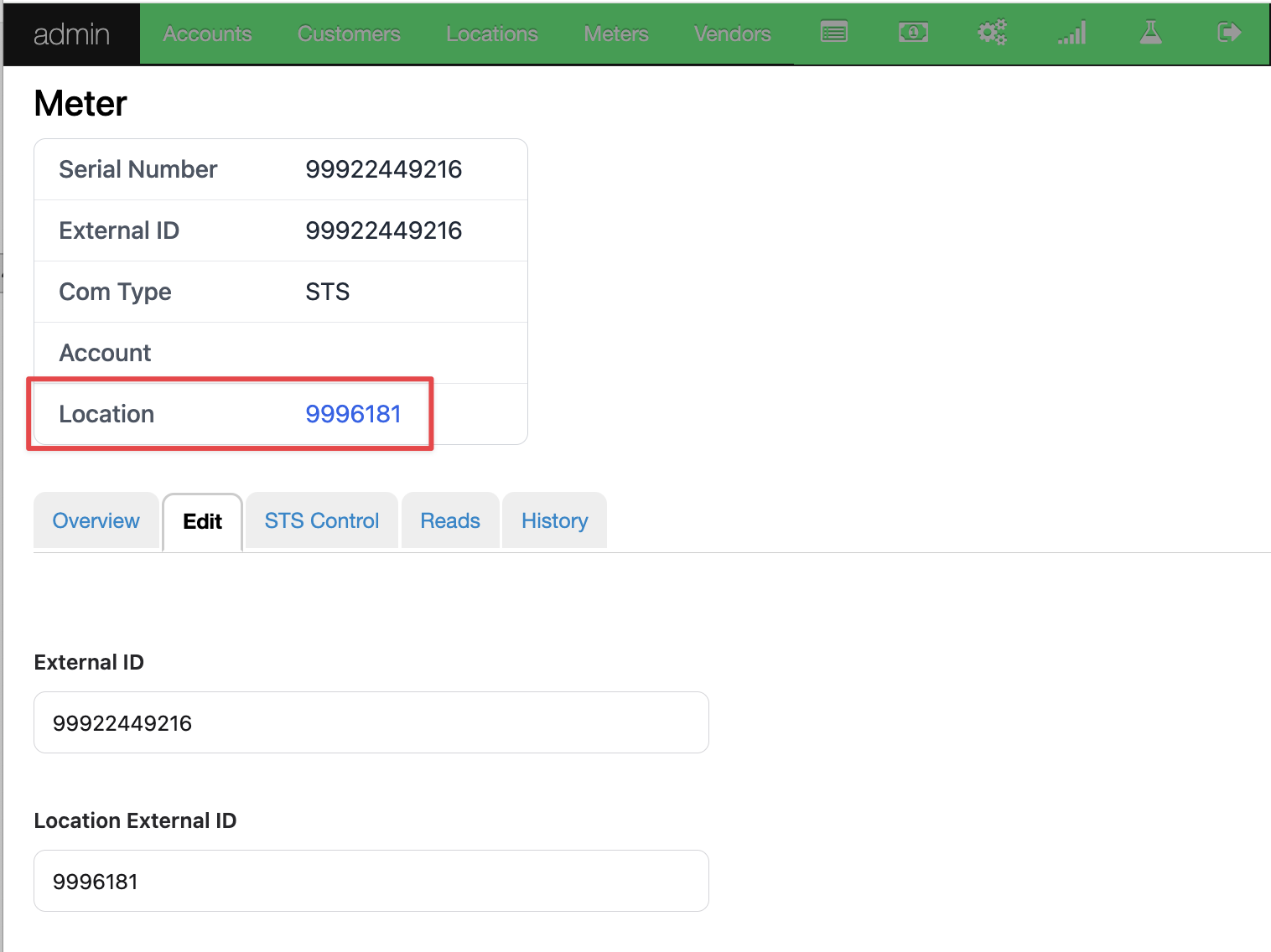
Task: Go to the admin home brand
Action: pyautogui.click(x=71, y=34)
